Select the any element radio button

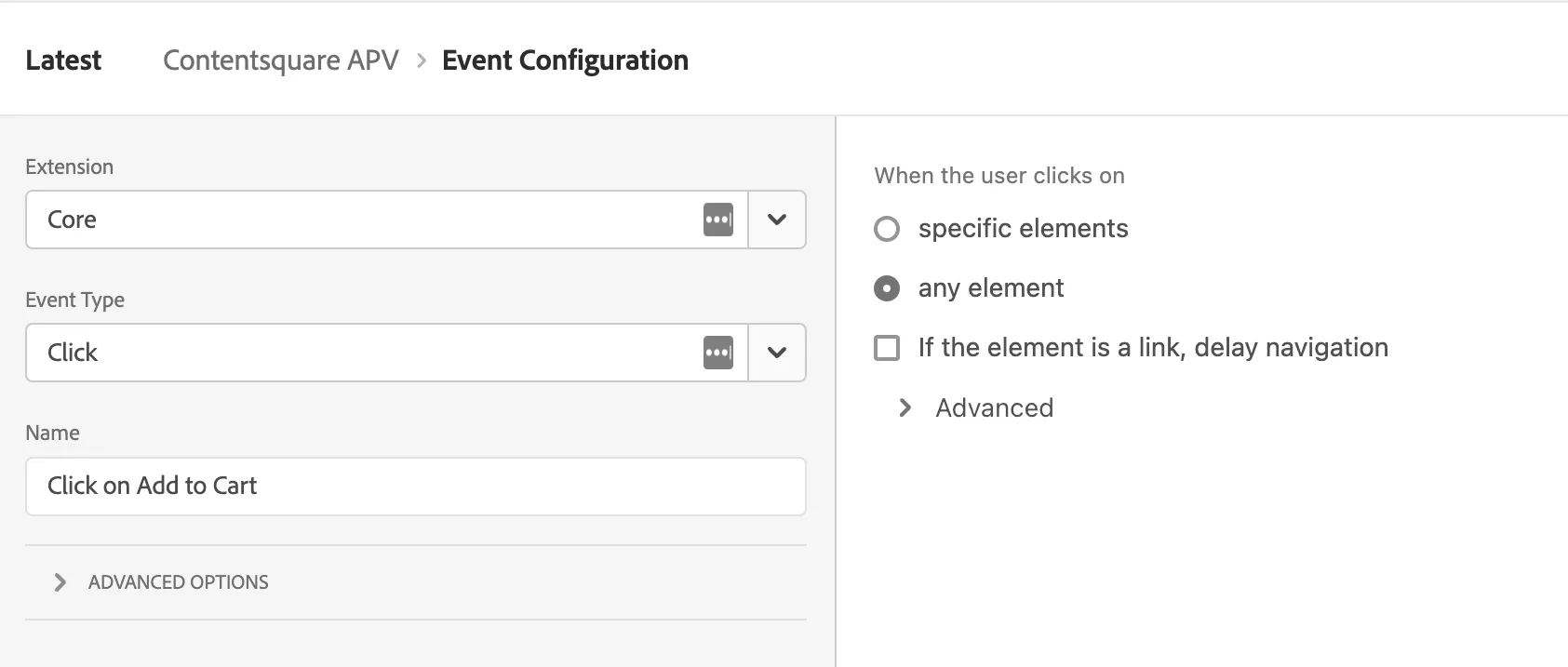point(887,288)
